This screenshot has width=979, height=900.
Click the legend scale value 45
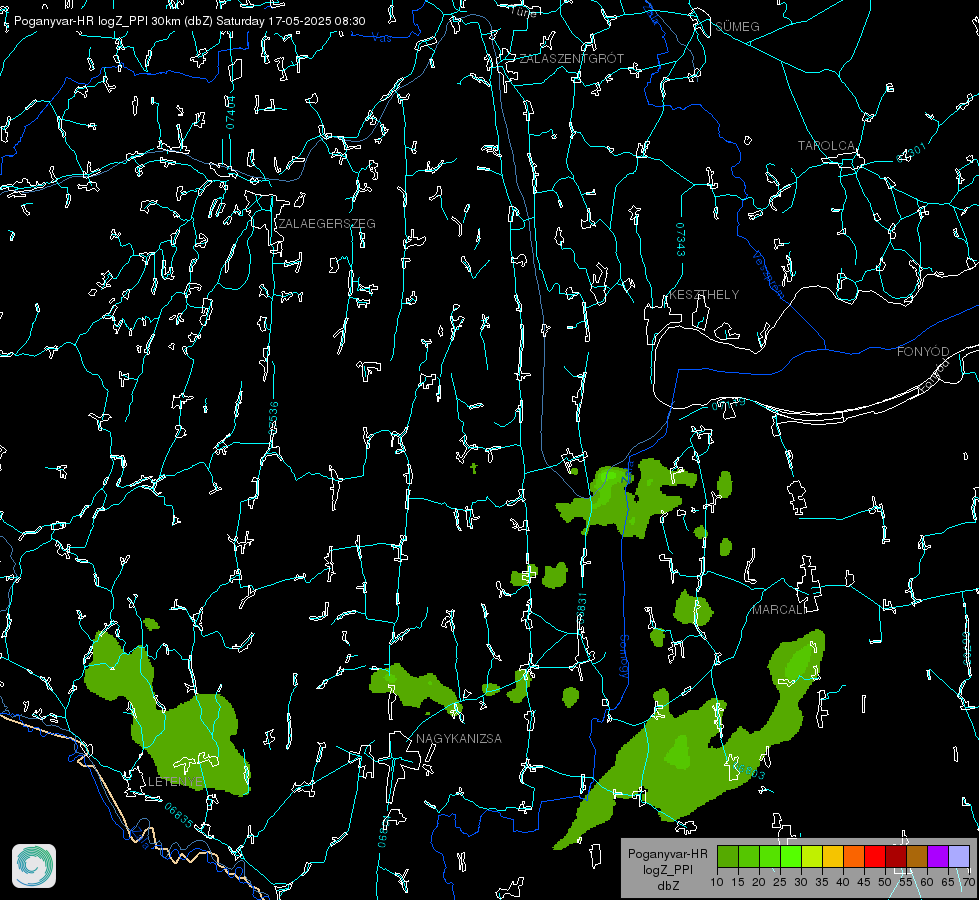864,882
